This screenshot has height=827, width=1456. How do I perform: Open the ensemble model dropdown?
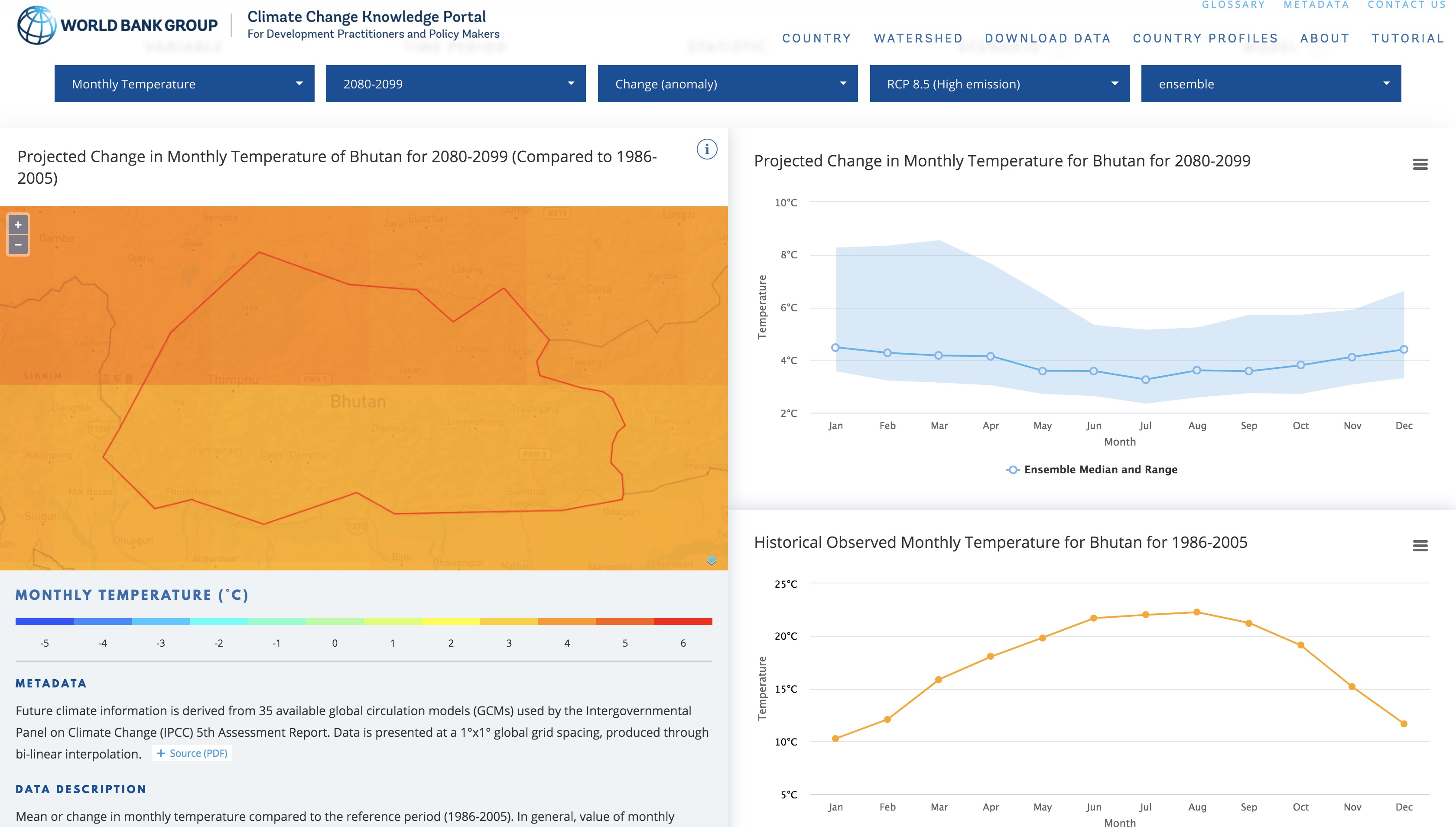(x=1271, y=84)
